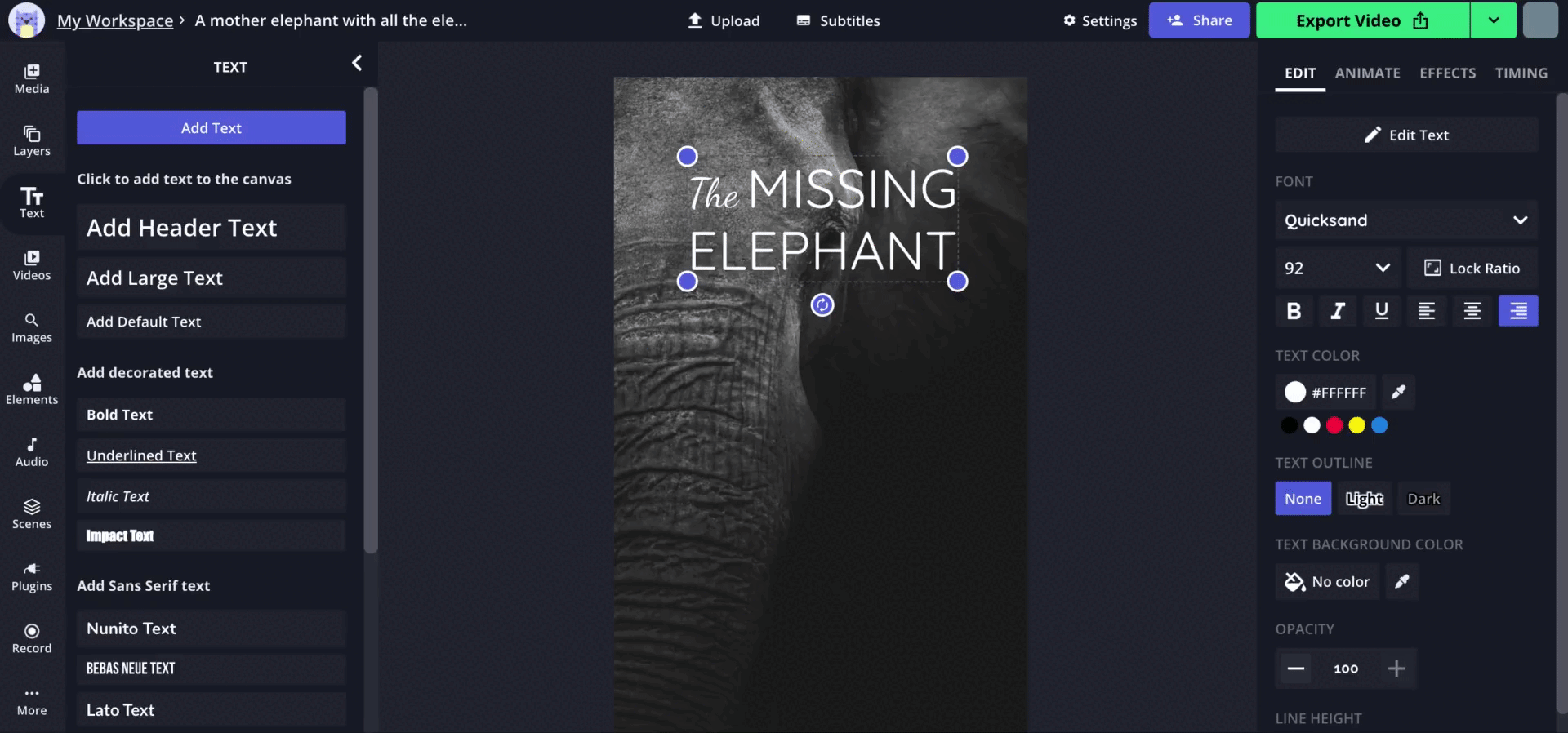Set text outline to Dark

(x=1423, y=499)
